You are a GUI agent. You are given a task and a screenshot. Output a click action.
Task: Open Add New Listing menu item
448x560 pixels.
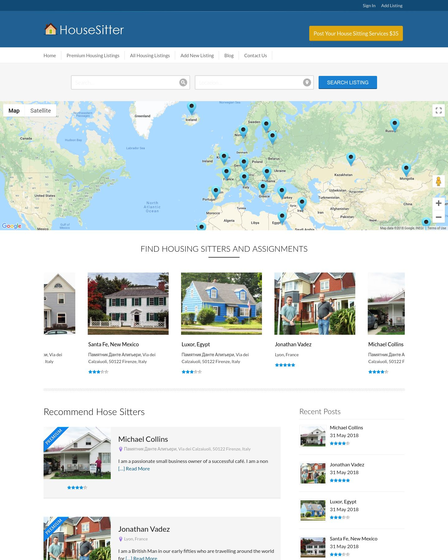197,55
